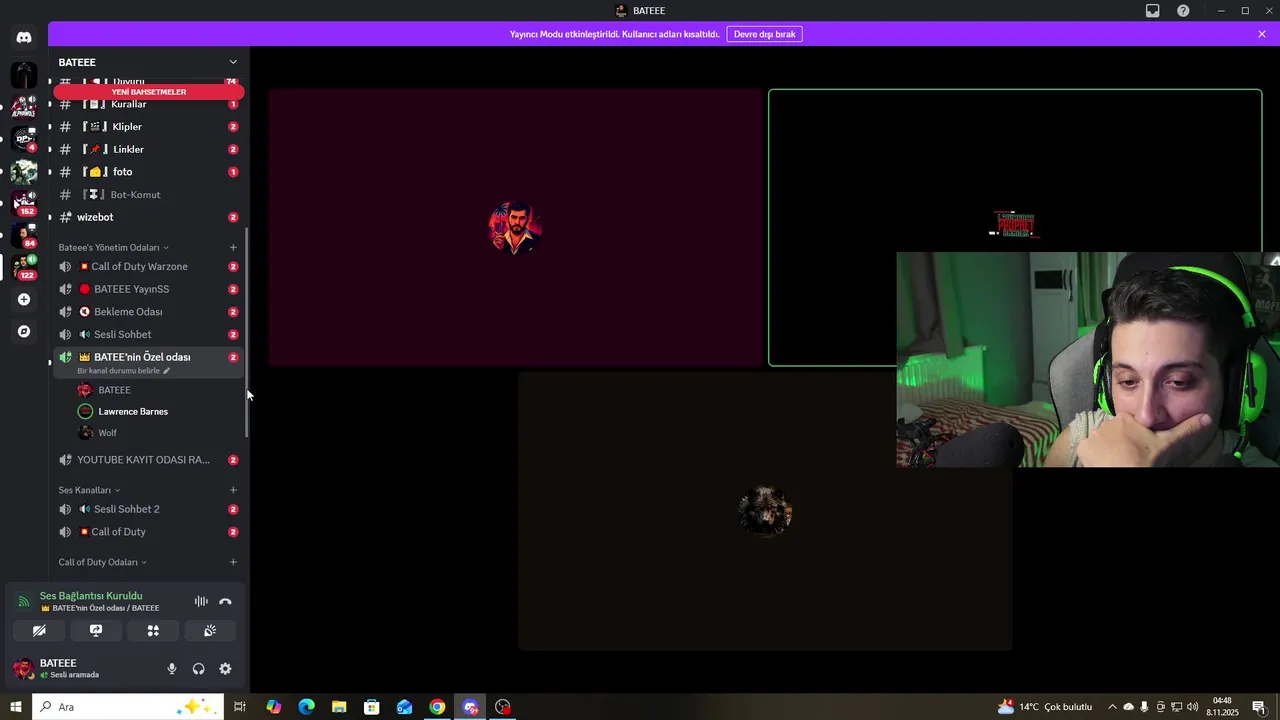Open the Windows notification center
Image resolution: width=1280 pixels, height=720 pixels.
[x=1259, y=707]
